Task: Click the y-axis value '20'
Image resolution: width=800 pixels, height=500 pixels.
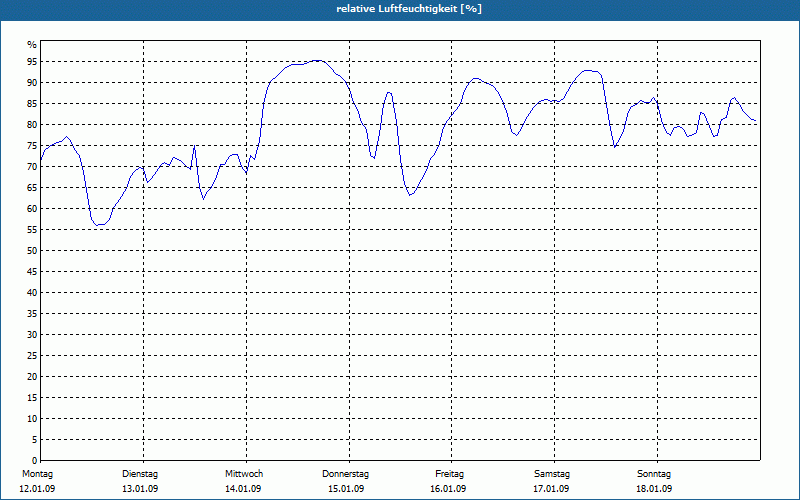Action: pos(32,377)
